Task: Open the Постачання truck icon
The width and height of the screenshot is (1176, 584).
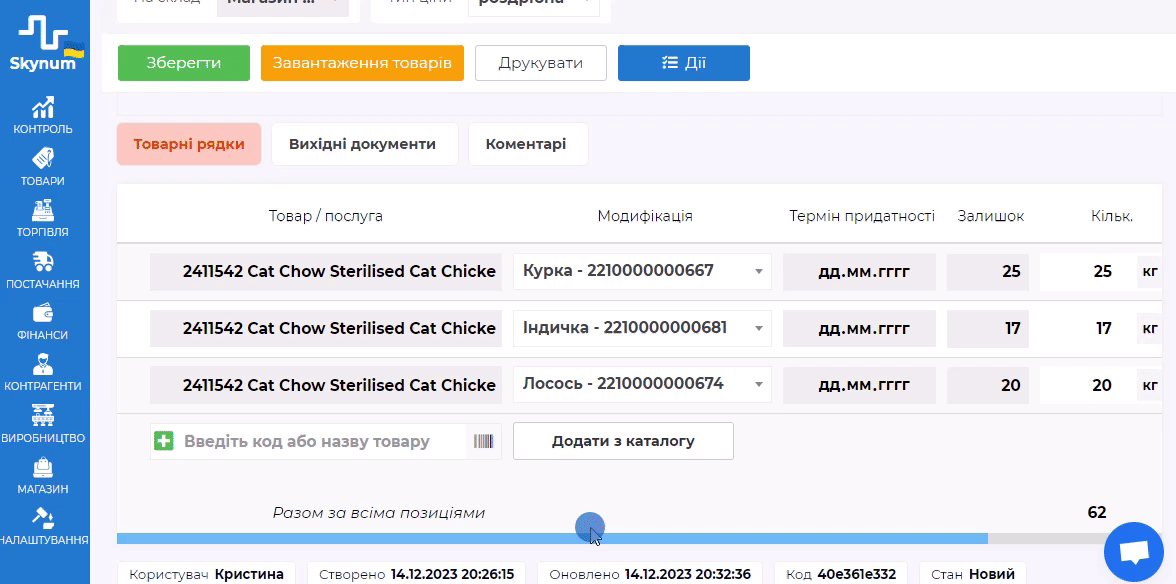Action: [44, 262]
